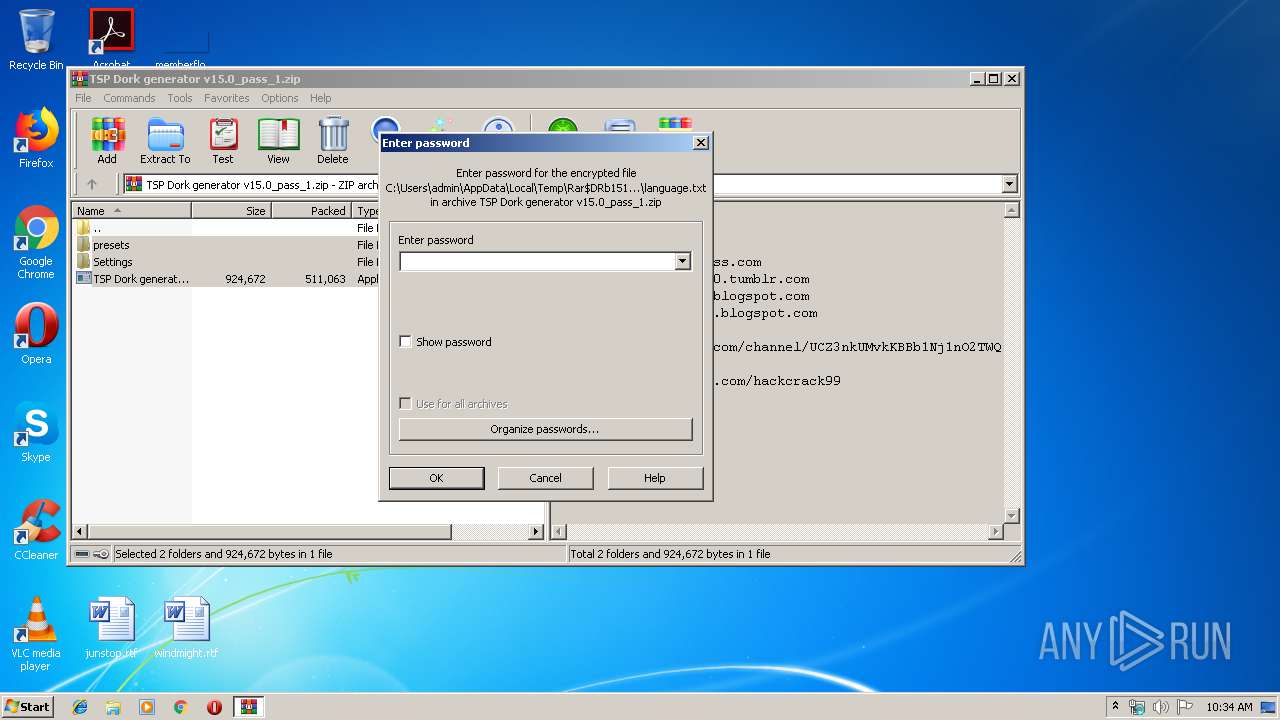Click the Action Center flag tray icon
Image resolution: width=1280 pixels, height=720 pixels.
pos(1186,707)
